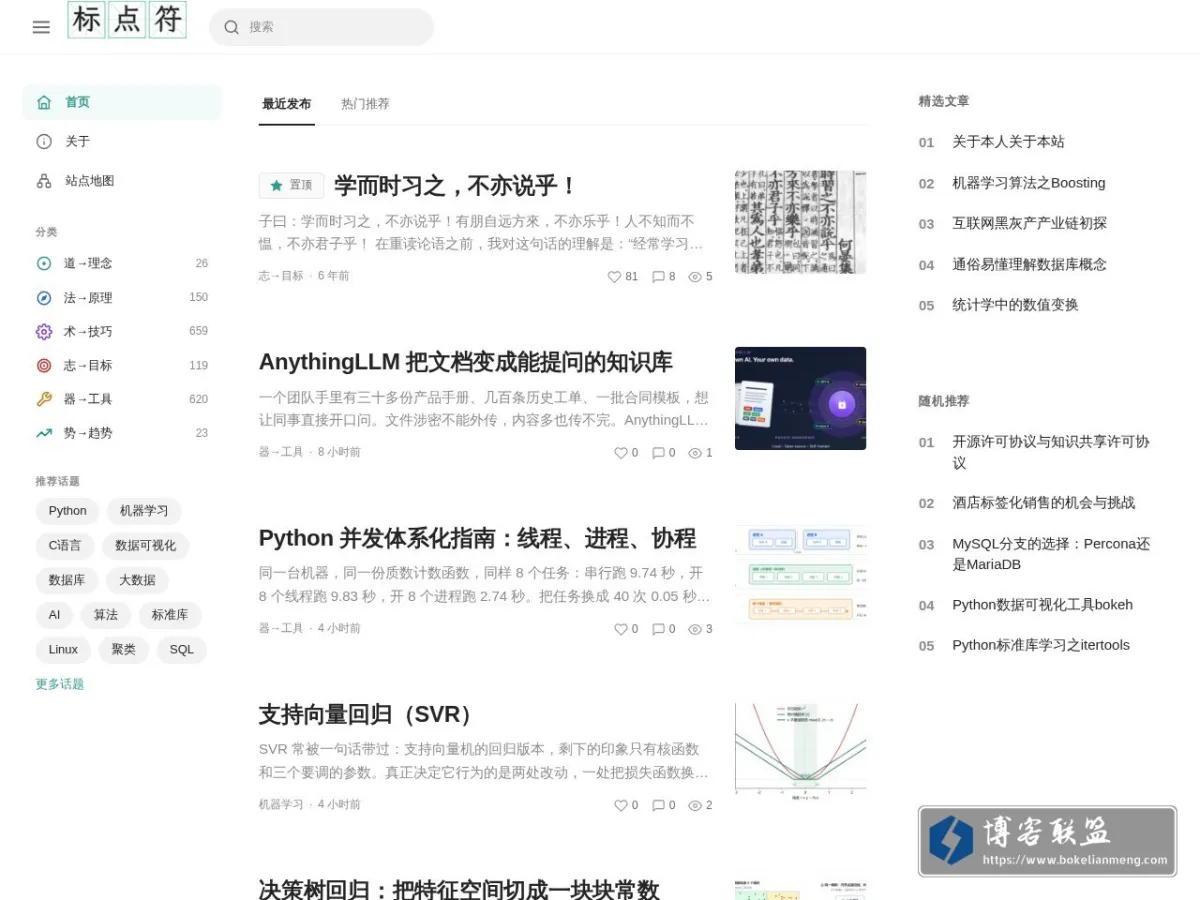Open featured post 机器学习算法之Boosting
The width and height of the screenshot is (1200, 900).
tap(1029, 183)
